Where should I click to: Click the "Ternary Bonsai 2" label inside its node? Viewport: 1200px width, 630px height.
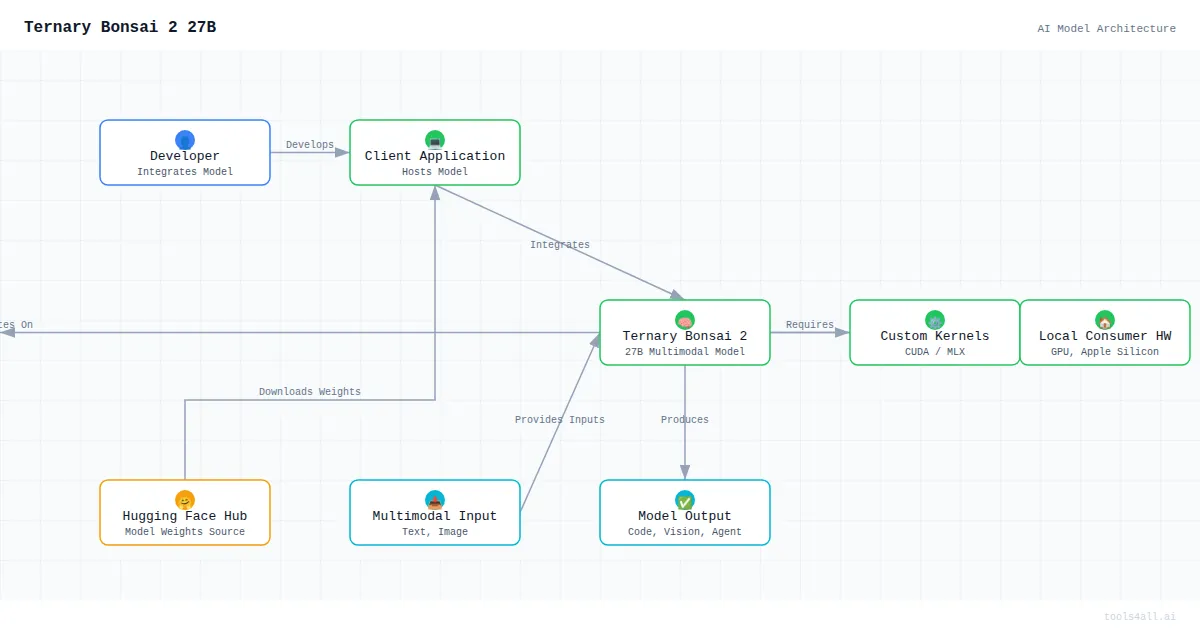(x=685, y=336)
